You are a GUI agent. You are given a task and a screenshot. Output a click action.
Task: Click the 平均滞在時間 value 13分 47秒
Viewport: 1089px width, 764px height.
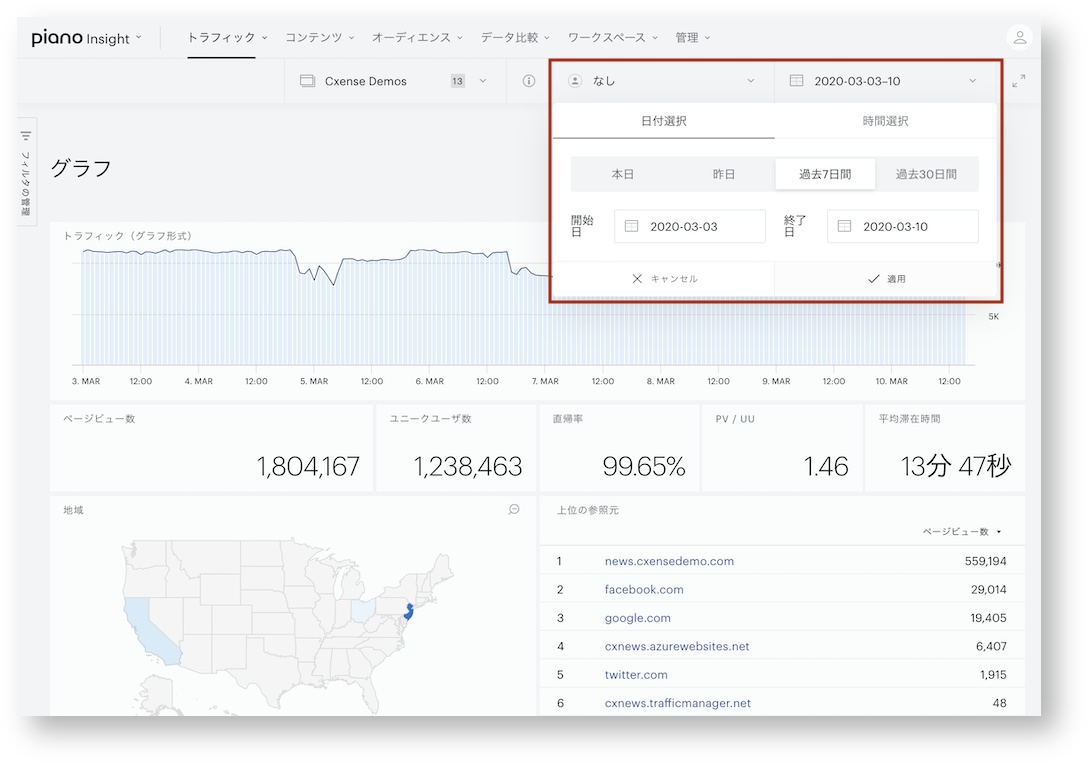(956, 466)
